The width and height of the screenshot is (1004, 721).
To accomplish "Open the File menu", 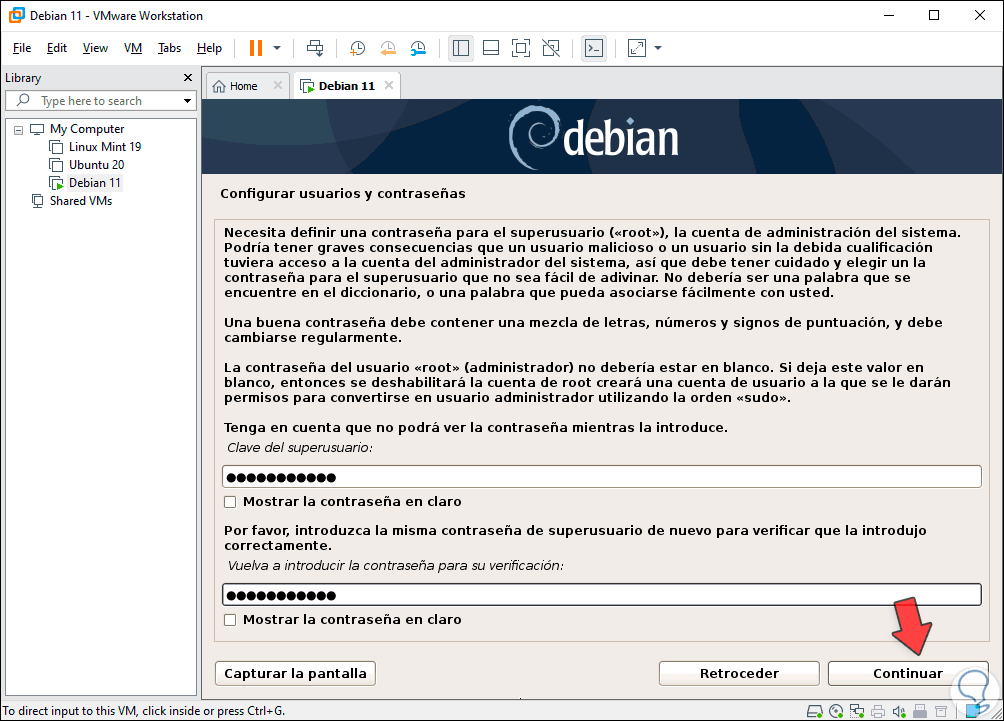I will pos(22,48).
